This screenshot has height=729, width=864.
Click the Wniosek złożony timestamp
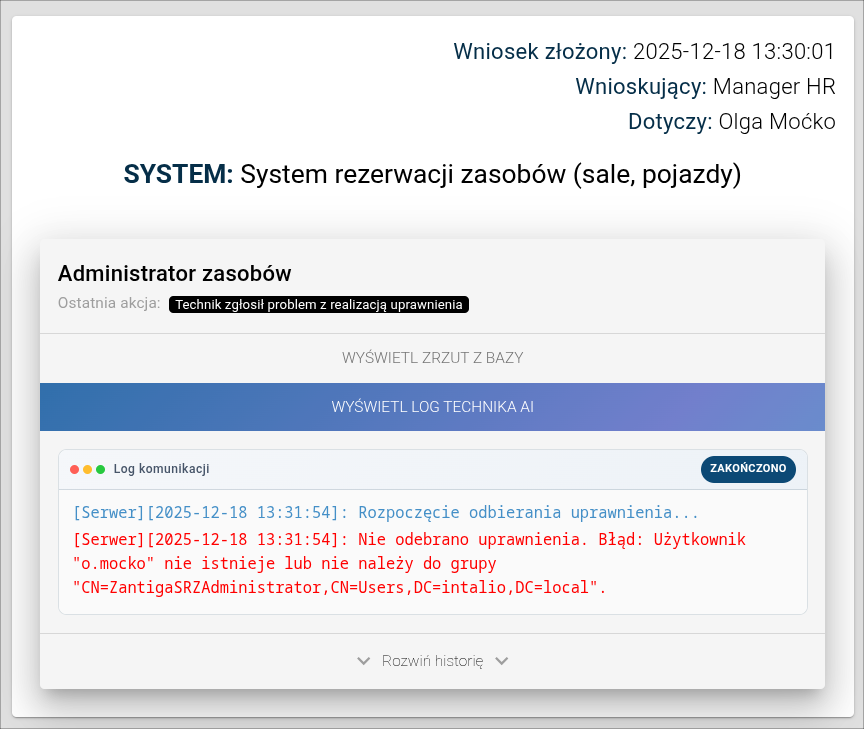(734, 51)
